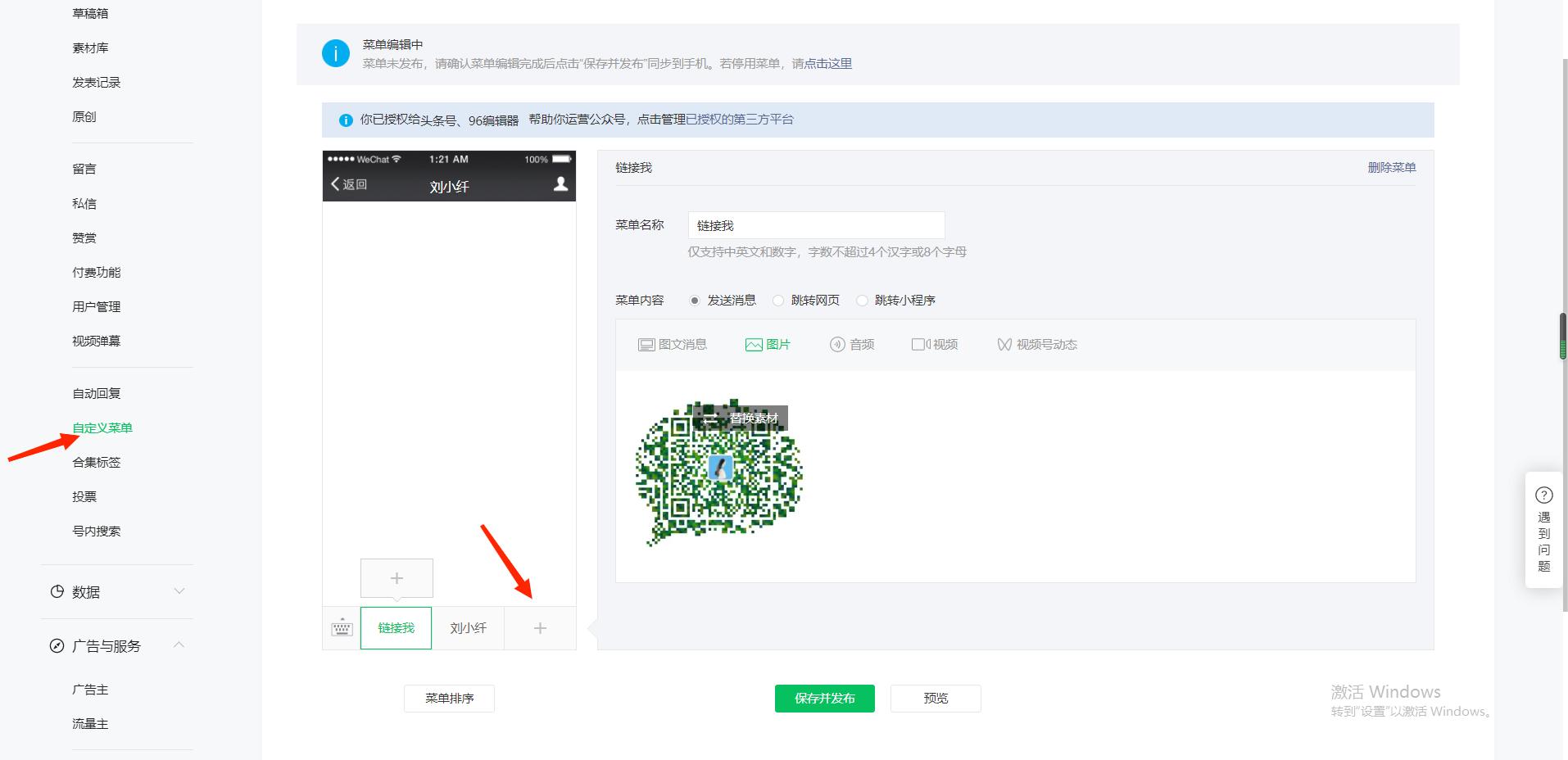This screenshot has height=760, width=1568.
Task: Choose the 视频 video content icon
Action: tap(919, 344)
